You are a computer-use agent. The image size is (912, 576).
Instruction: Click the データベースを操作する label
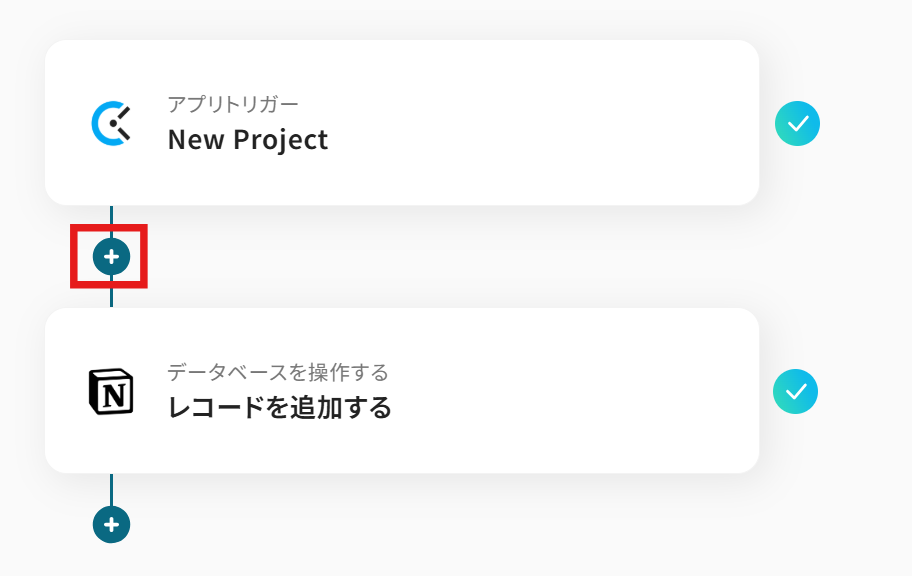coord(277,373)
